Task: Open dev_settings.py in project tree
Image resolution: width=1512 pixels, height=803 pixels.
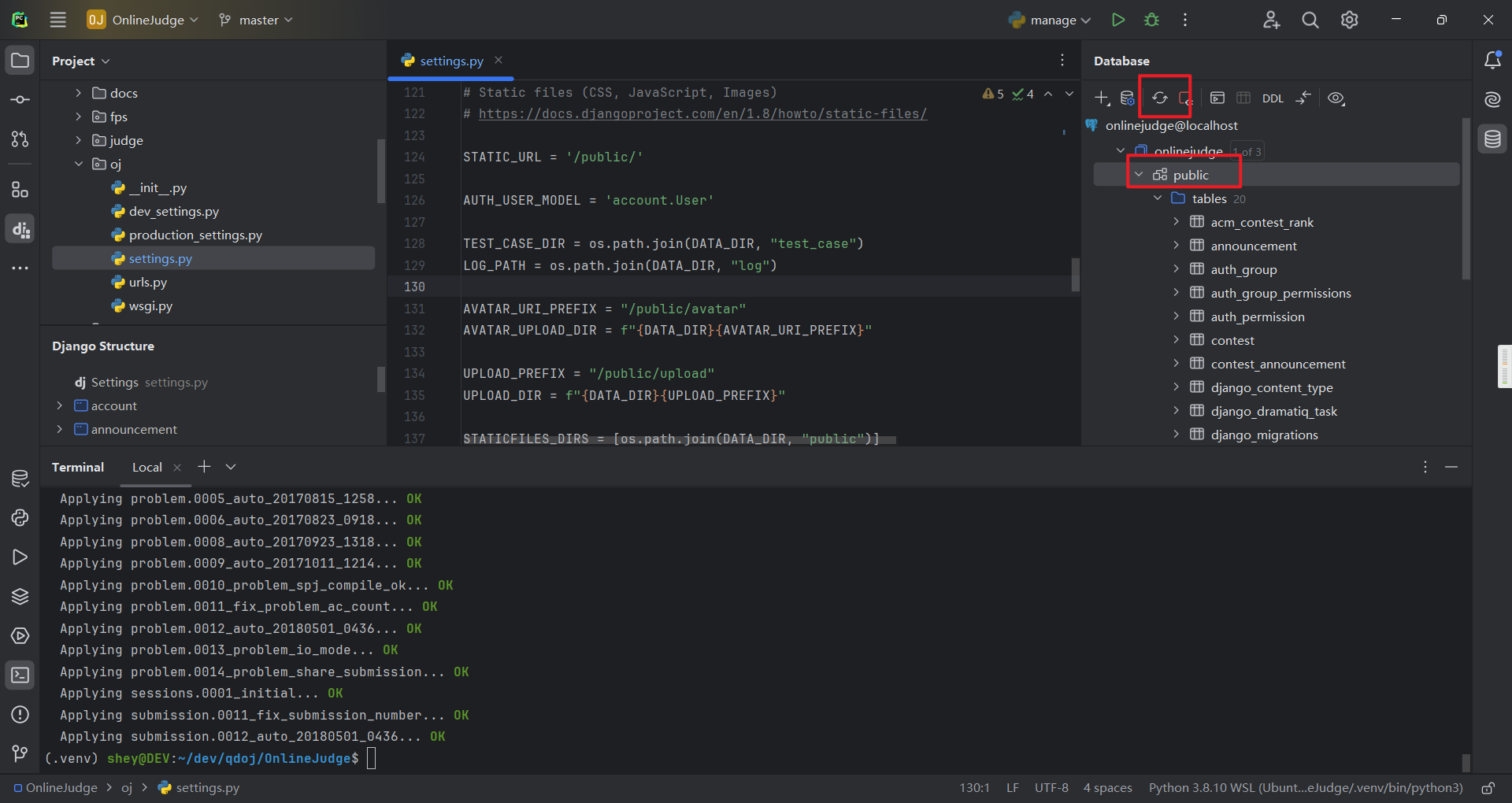Action: [x=174, y=211]
